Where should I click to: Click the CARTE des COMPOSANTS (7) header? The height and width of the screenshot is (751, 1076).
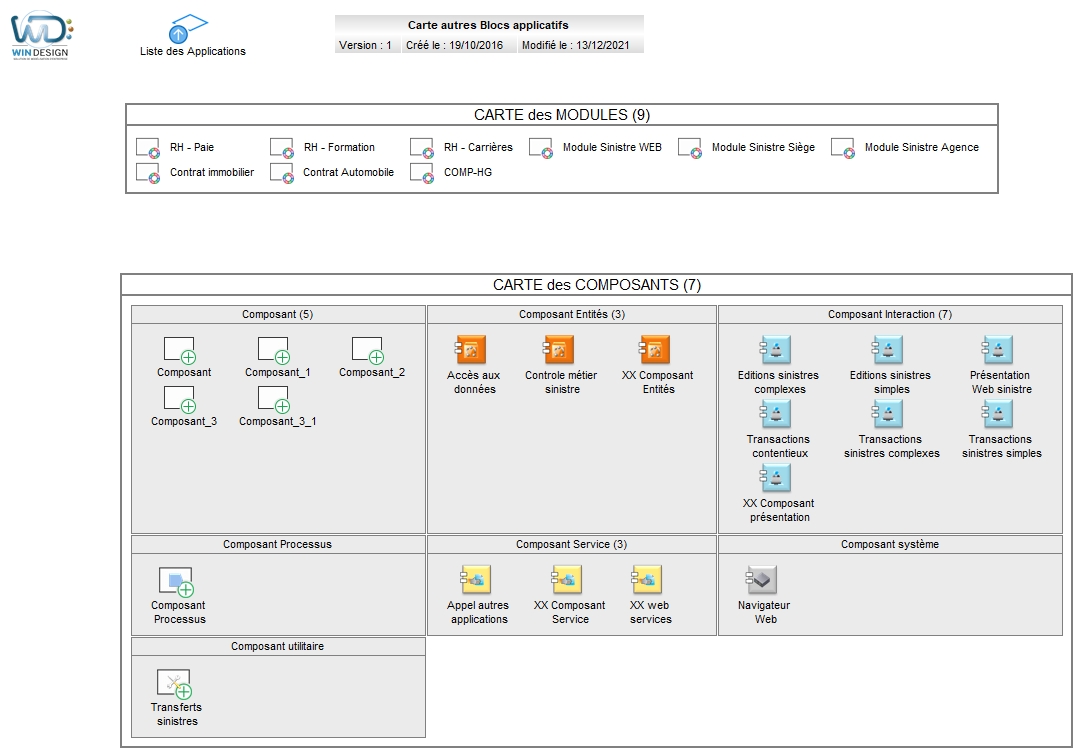pos(597,285)
